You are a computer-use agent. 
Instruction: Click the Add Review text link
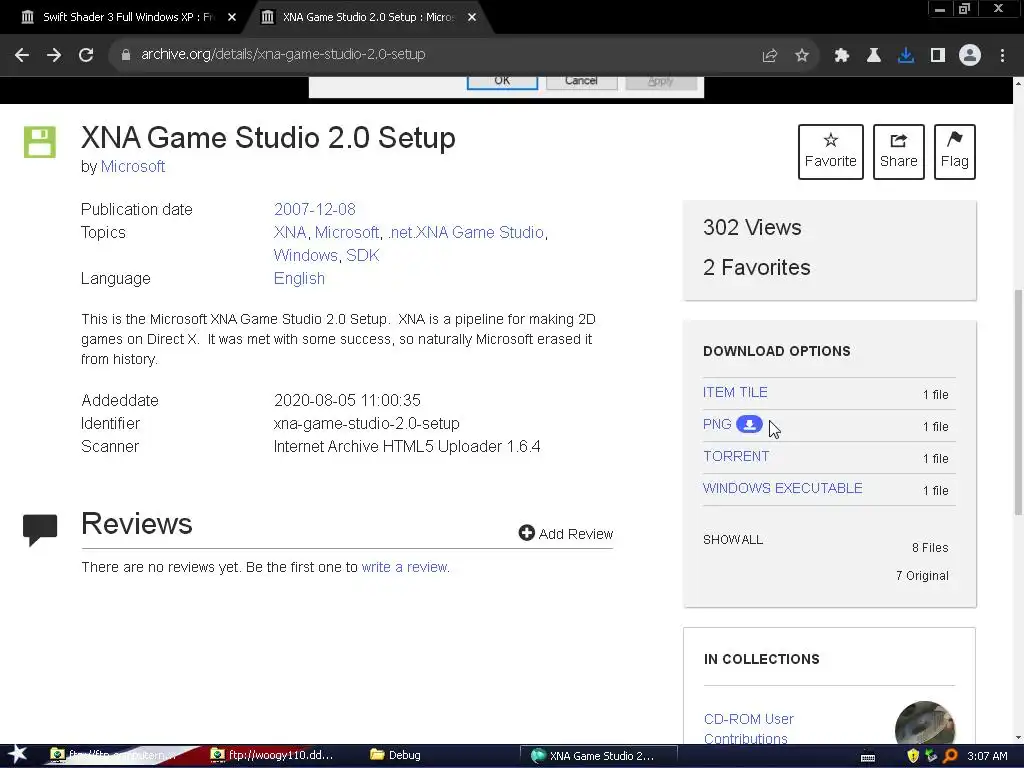(x=575, y=534)
